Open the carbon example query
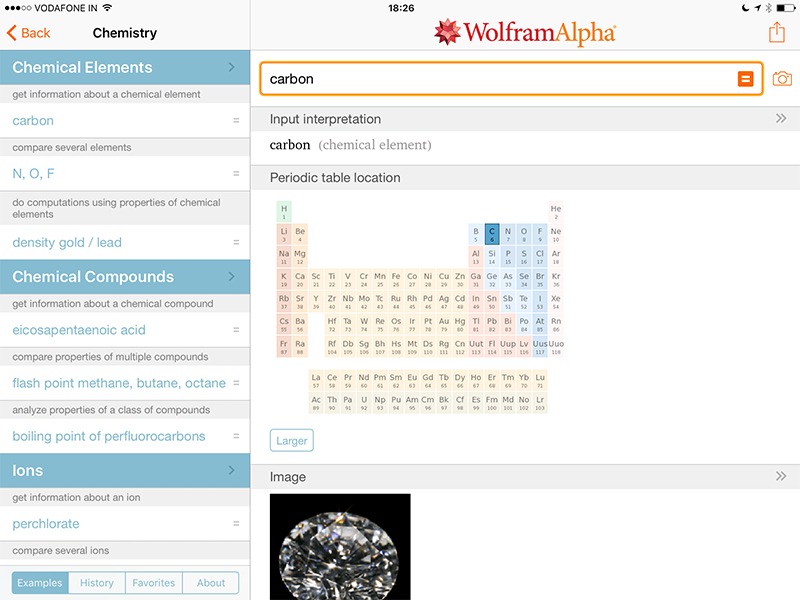The width and height of the screenshot is (800, 600). tap(125, 120)
